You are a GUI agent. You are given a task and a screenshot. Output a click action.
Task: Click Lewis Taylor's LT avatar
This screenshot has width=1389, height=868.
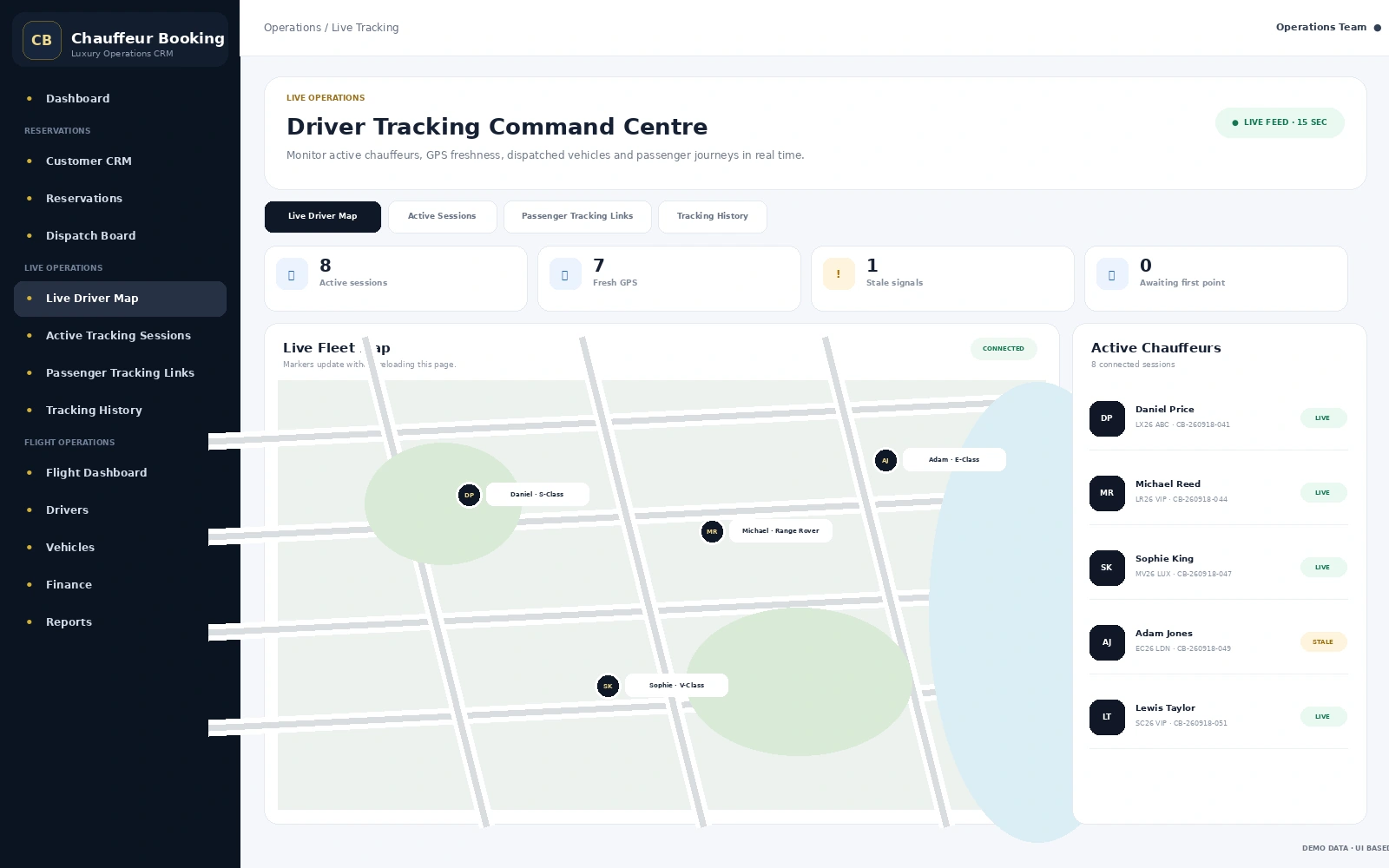pos(1107,717)
